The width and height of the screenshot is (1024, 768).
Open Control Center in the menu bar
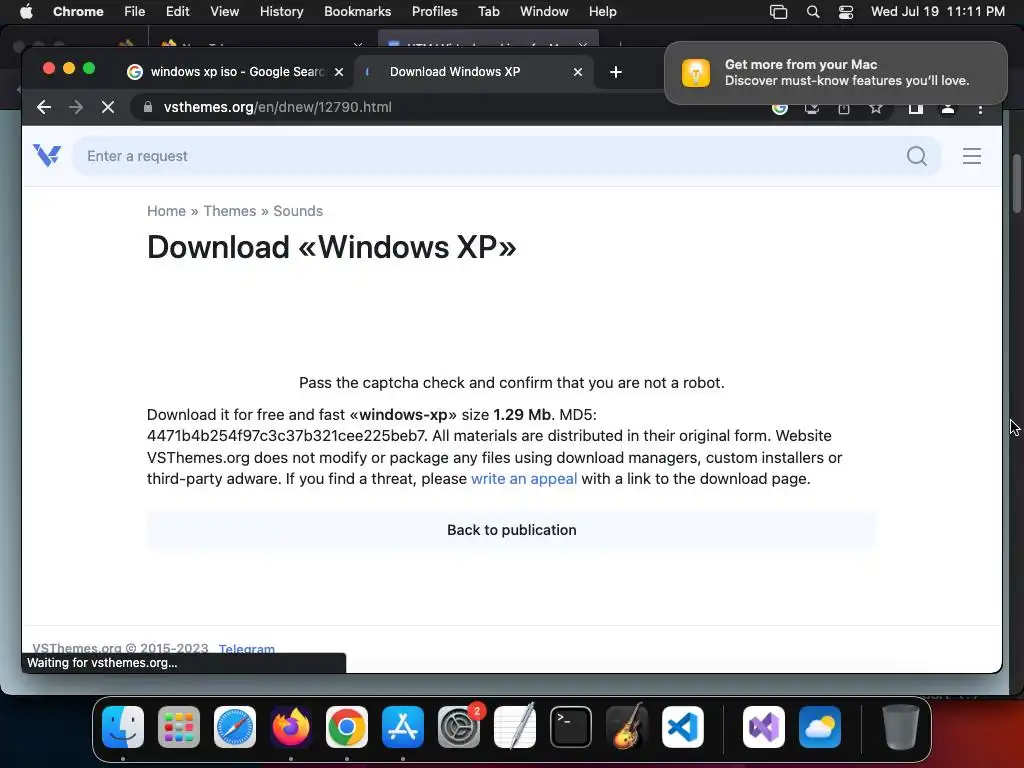pos(846,12)
